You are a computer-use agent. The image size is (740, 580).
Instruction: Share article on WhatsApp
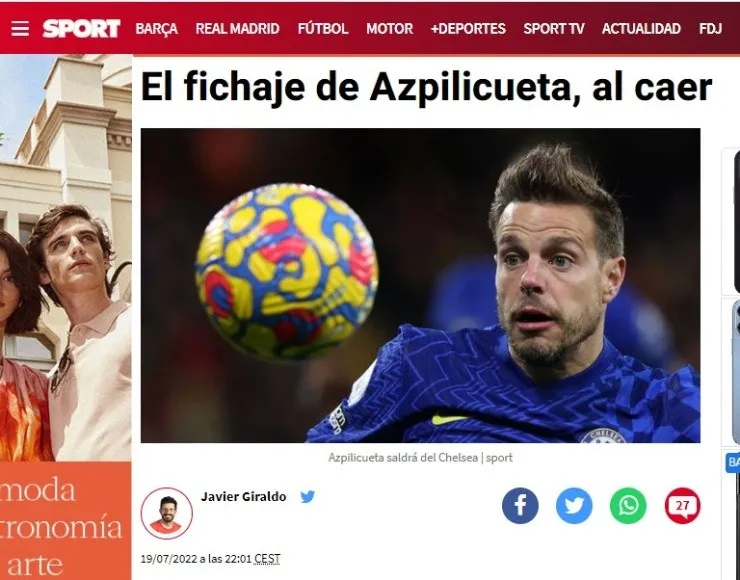point(628,506)
